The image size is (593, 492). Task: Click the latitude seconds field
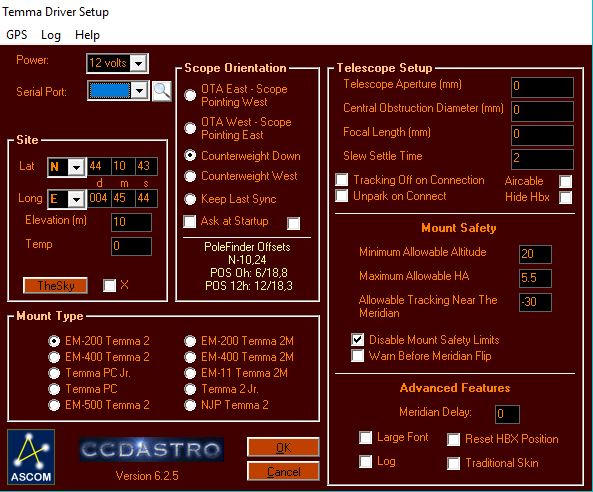[x=146, y=166]
